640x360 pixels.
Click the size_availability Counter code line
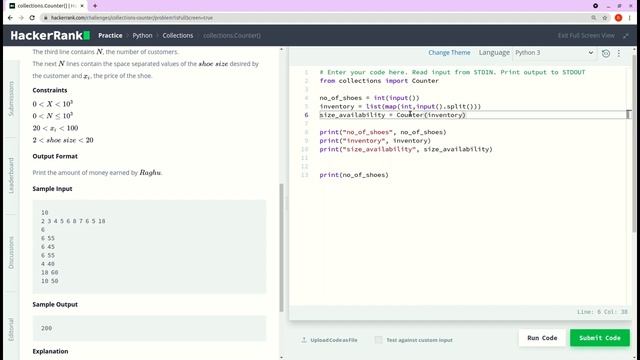[x=392, y=115]
